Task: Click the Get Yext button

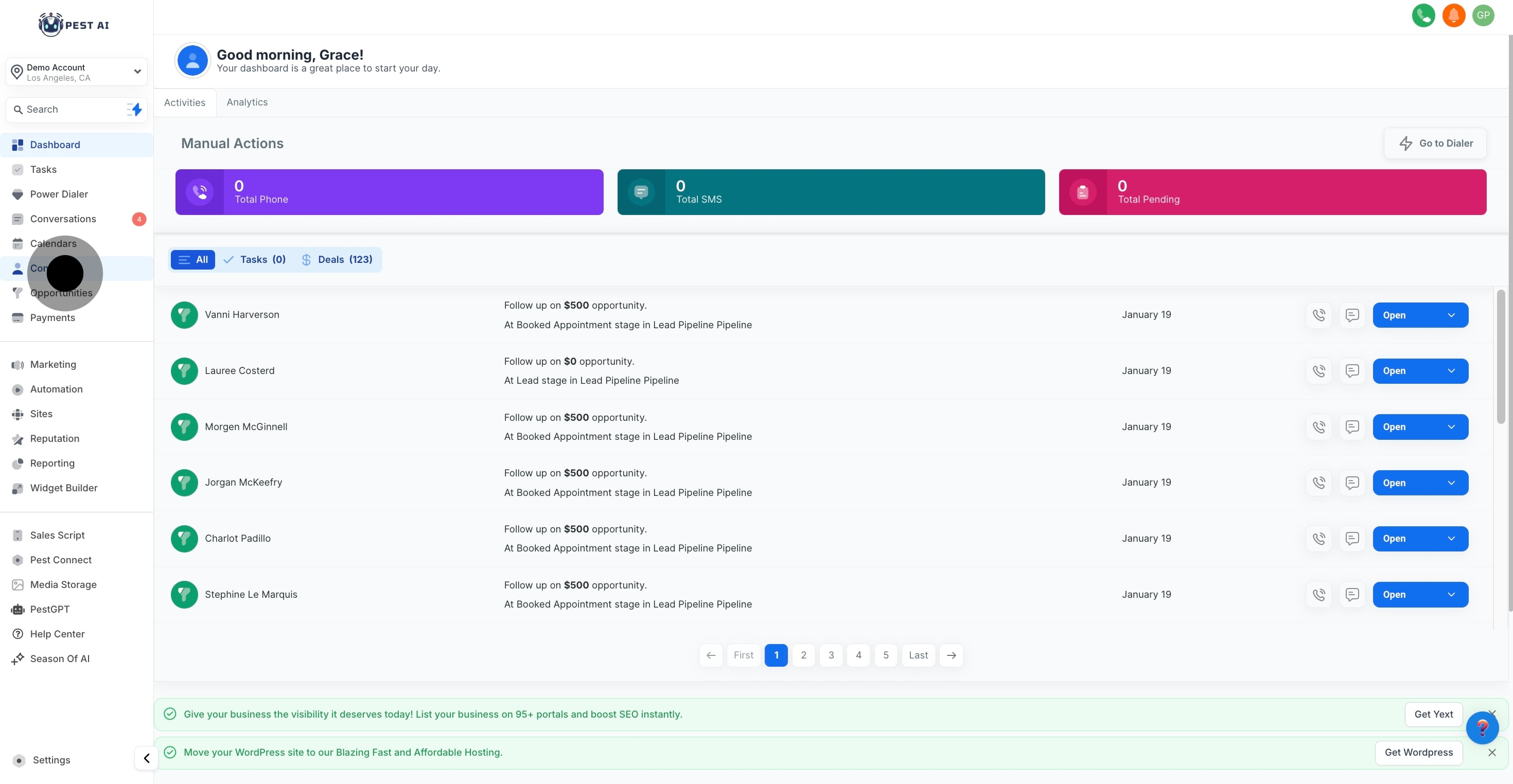Action: point(1433,714)
